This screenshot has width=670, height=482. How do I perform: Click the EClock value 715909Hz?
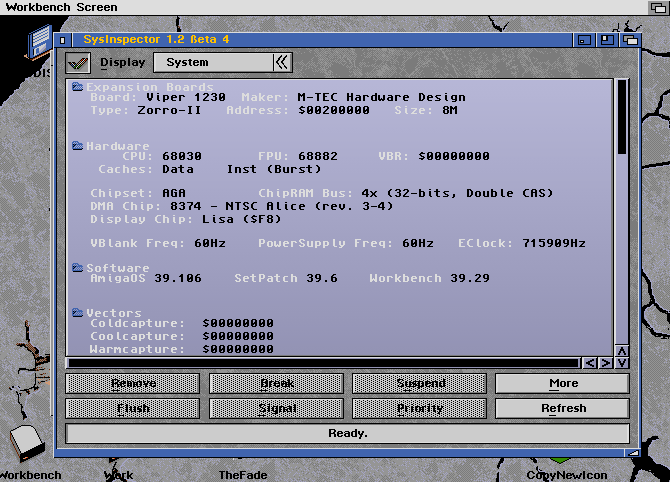[554, 244]
